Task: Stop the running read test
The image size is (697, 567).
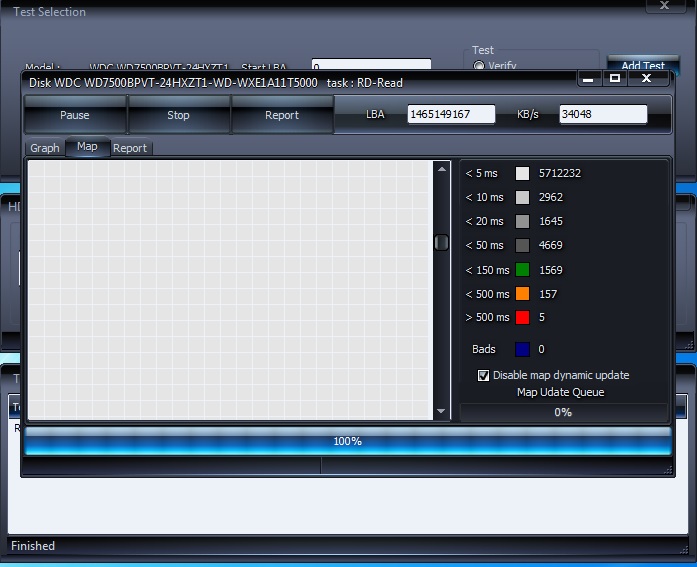Action: (178, 115)
